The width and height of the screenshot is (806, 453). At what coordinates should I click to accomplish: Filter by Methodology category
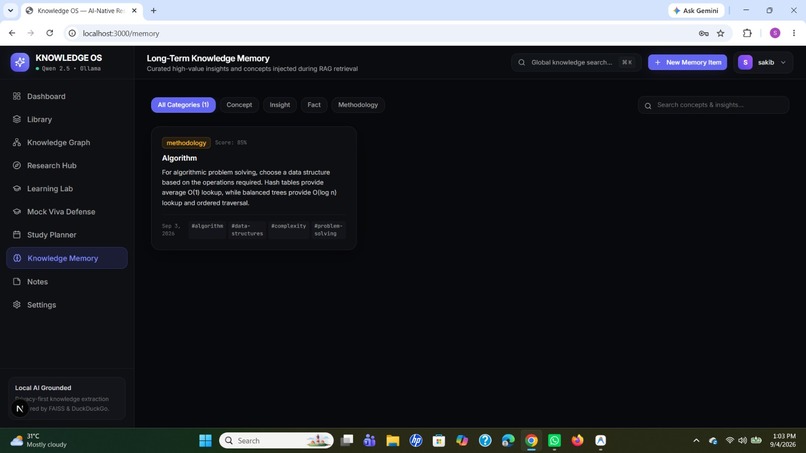[x=358, y=105]
